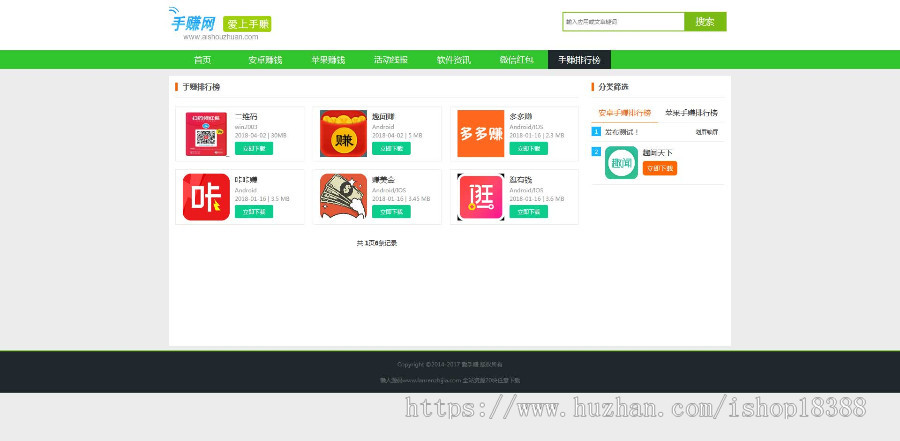
Task: Click 立即下载 for 咔咔赚
Action: coord(254,211)
